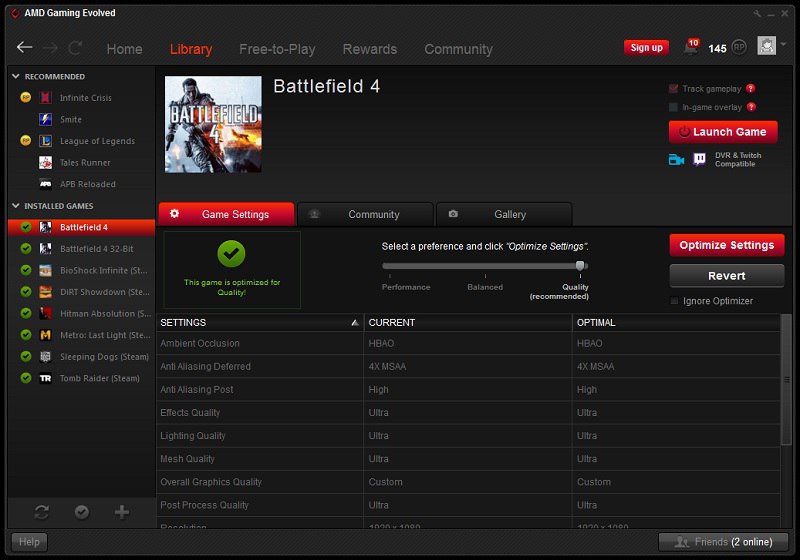This screenshot has width=800, height=560.
Task: Click the back arrow navigation icon
Action: [25, 48]
